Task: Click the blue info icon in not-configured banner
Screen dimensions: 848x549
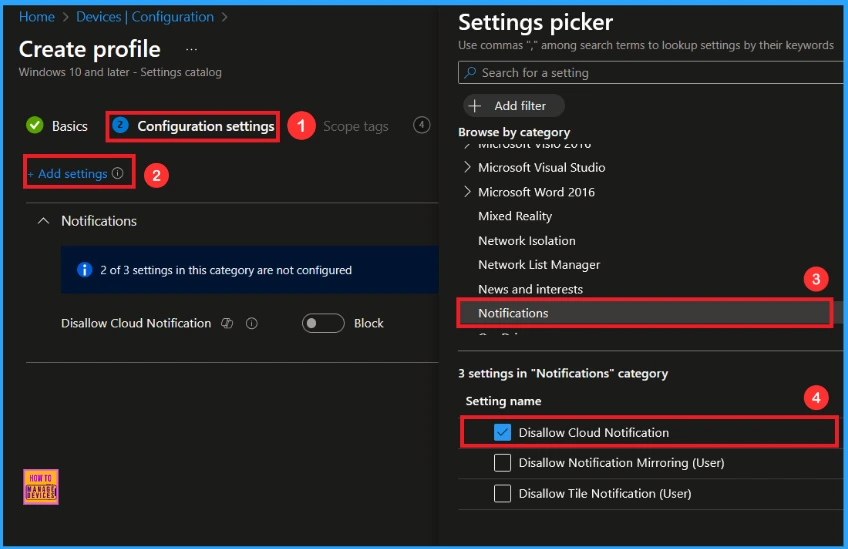Action: (x=84, y=269)
